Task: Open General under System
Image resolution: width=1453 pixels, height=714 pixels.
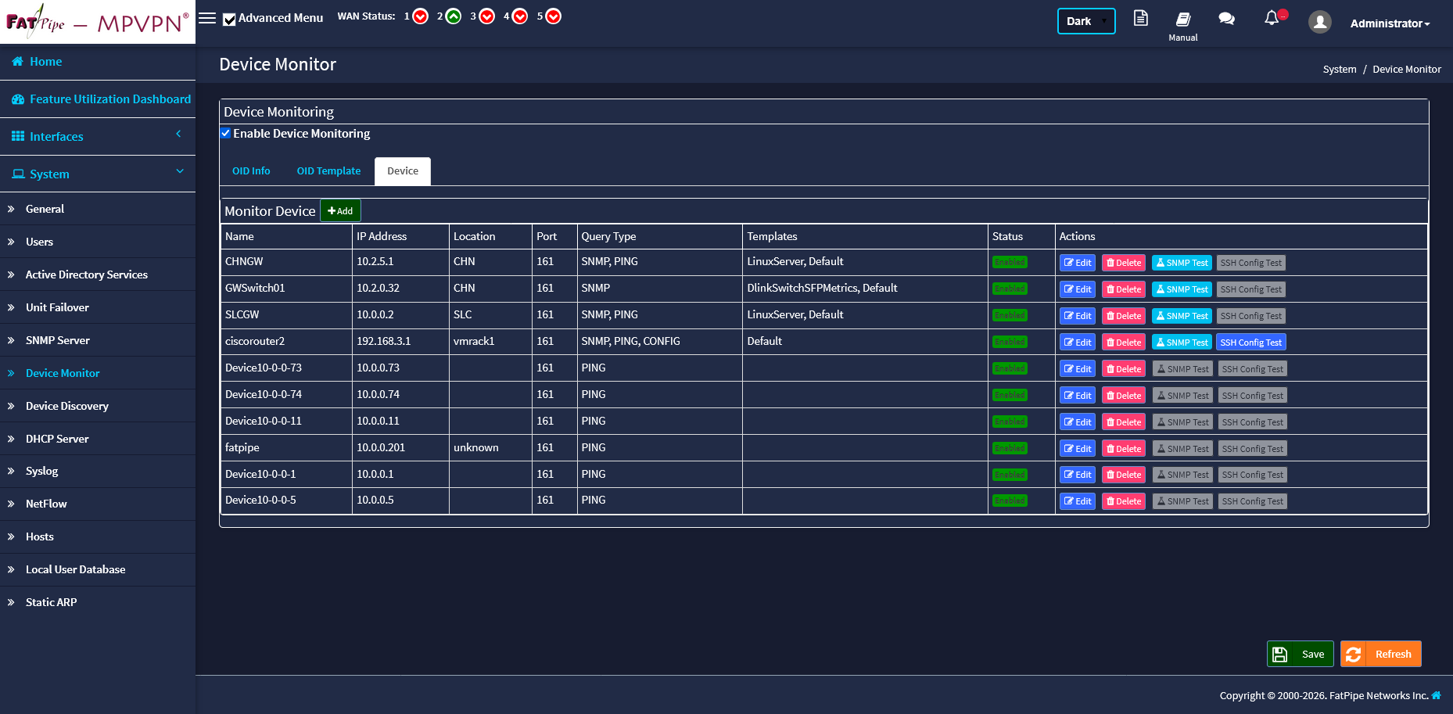Action: click(x=97, y=209)
